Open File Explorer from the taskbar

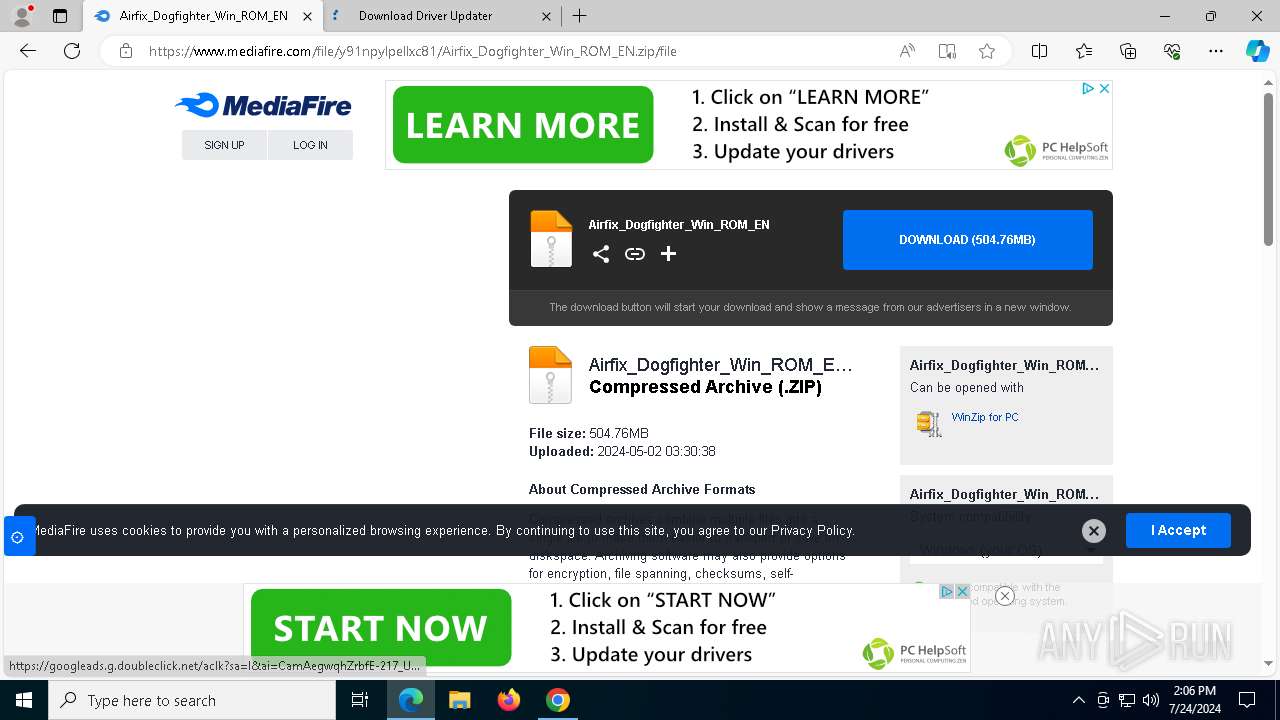460,700
